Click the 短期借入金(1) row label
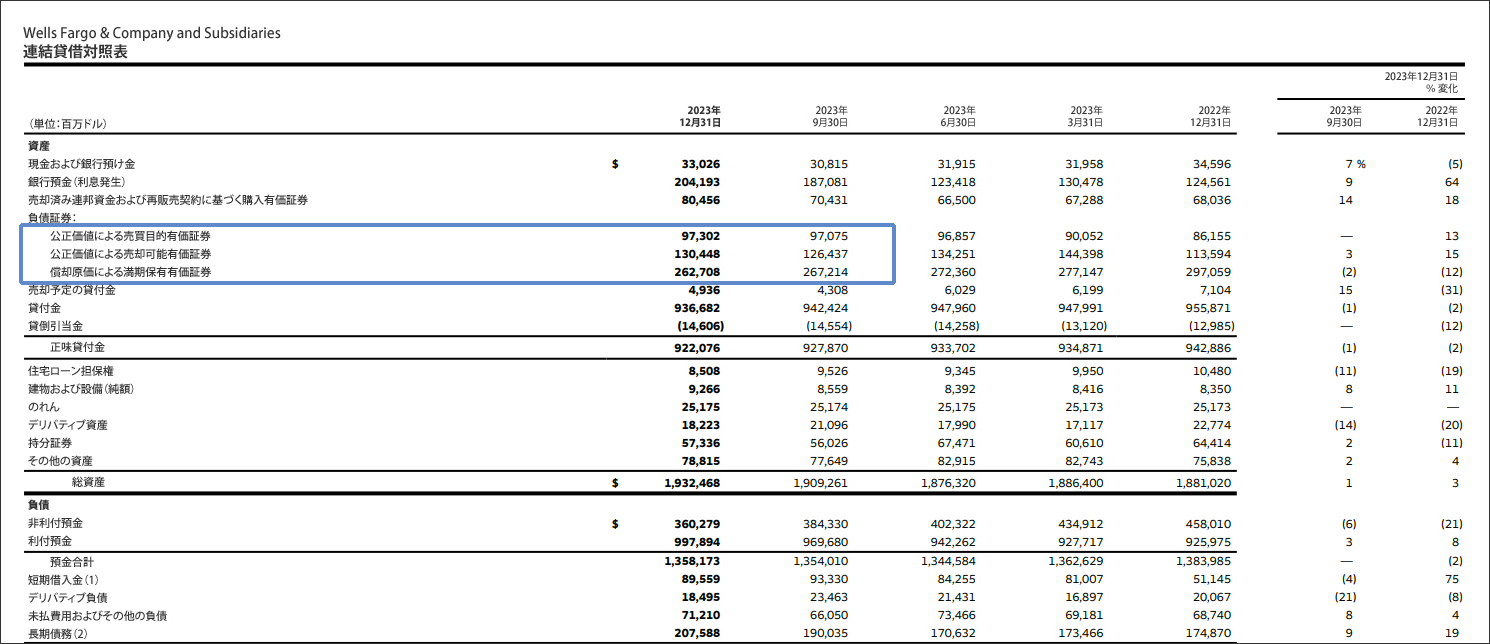This screenshot has height=644, width=1490. [63, 579]
